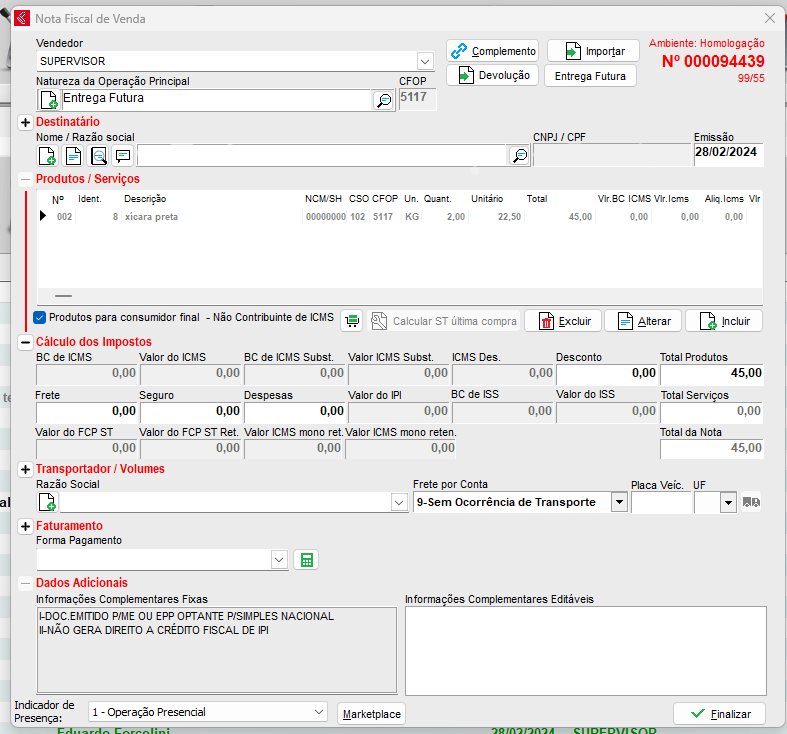This screenshot has width=787, height=734.
Task: Open the green calculator next to Forma Pagamento
Action: 307,560
